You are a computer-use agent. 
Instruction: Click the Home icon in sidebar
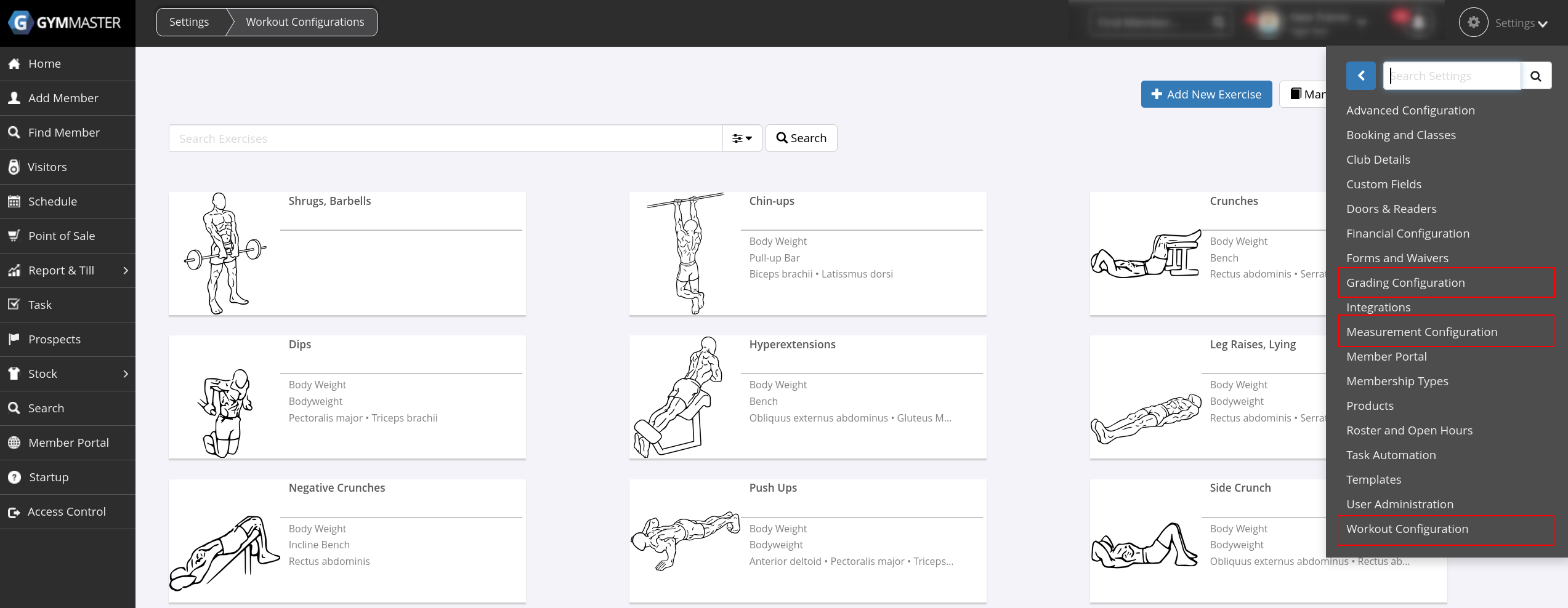(x=14, y=64)
